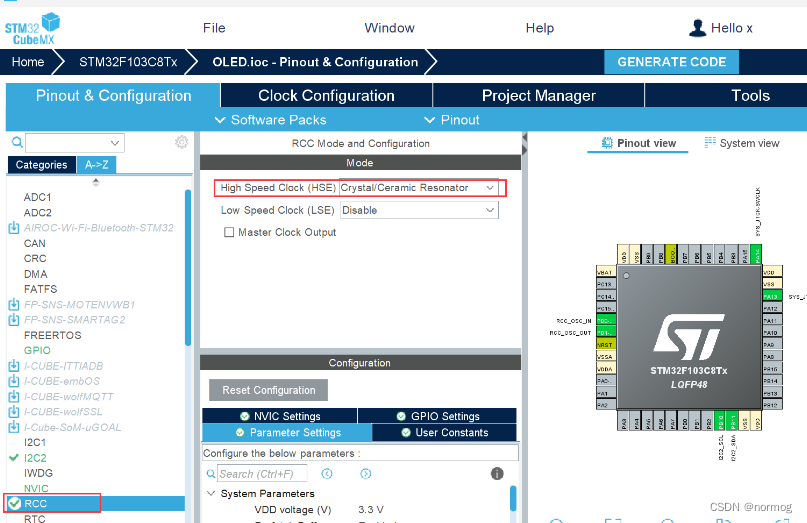Click the parameter settings vertical scrollbar
Image resolution: width=807 pixels, height=523 pixels.
click(x=513, y=498)
